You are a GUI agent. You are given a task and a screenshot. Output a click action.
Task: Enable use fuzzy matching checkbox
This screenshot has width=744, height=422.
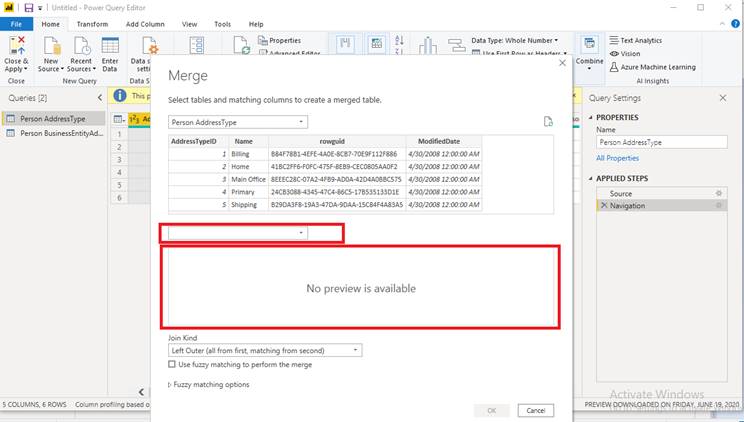[x=172, y=365]
